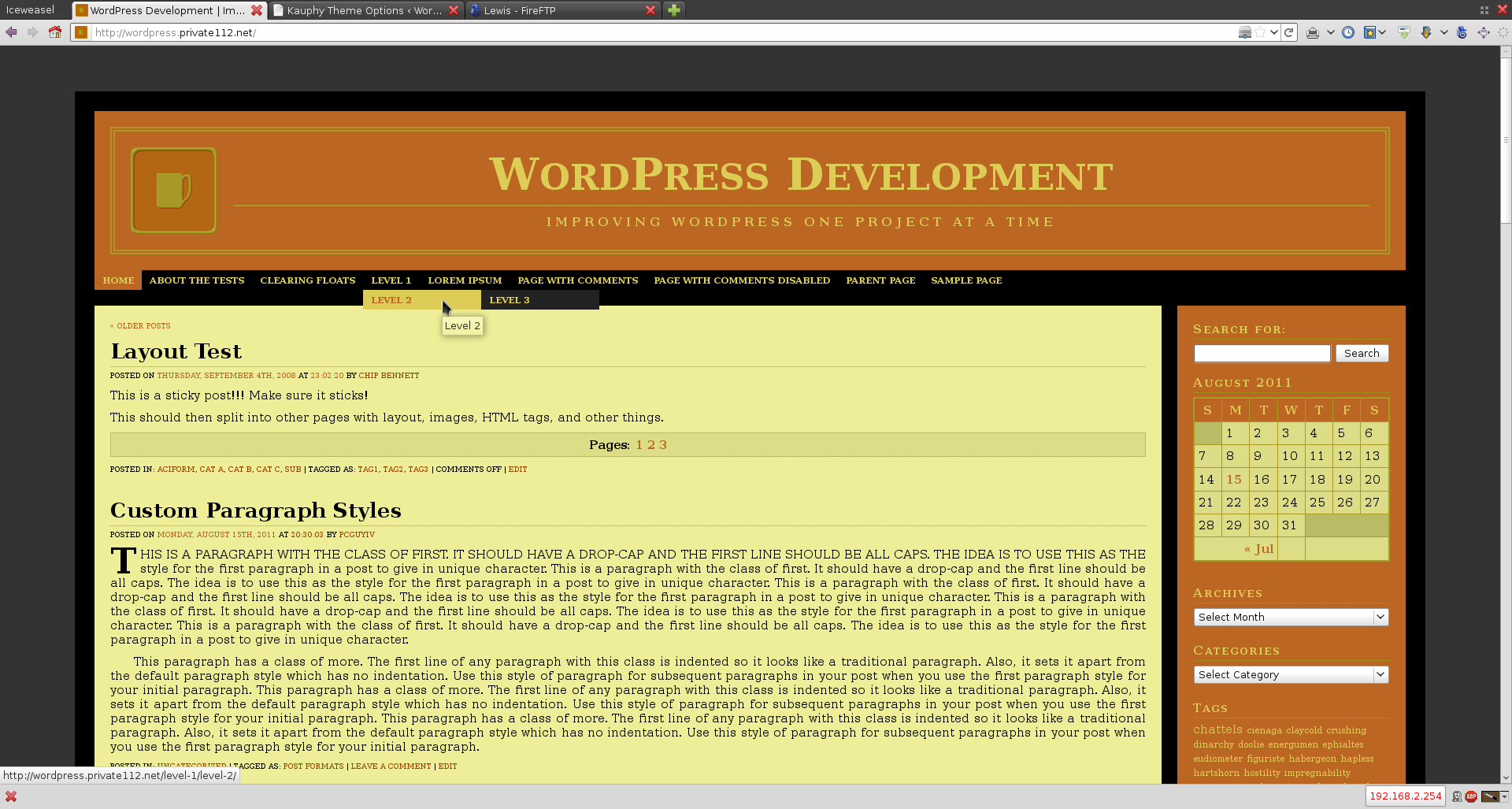The image size is (1512, 809).
Task: Launch FireFTP via the flame icon
Action: (x=1426, y=32)
